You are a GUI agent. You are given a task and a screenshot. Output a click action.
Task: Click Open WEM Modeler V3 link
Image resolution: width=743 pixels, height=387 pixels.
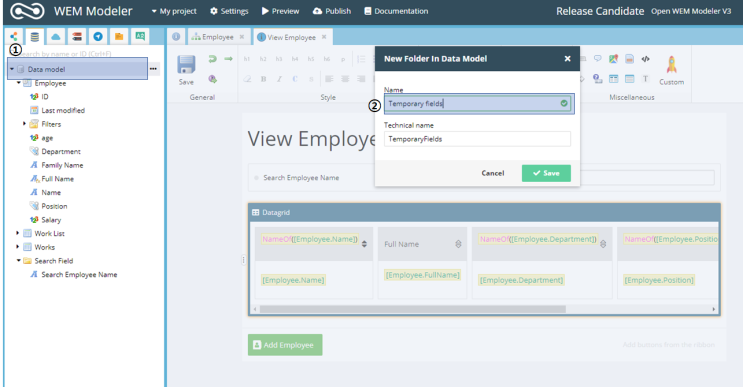tap(691, 11)
